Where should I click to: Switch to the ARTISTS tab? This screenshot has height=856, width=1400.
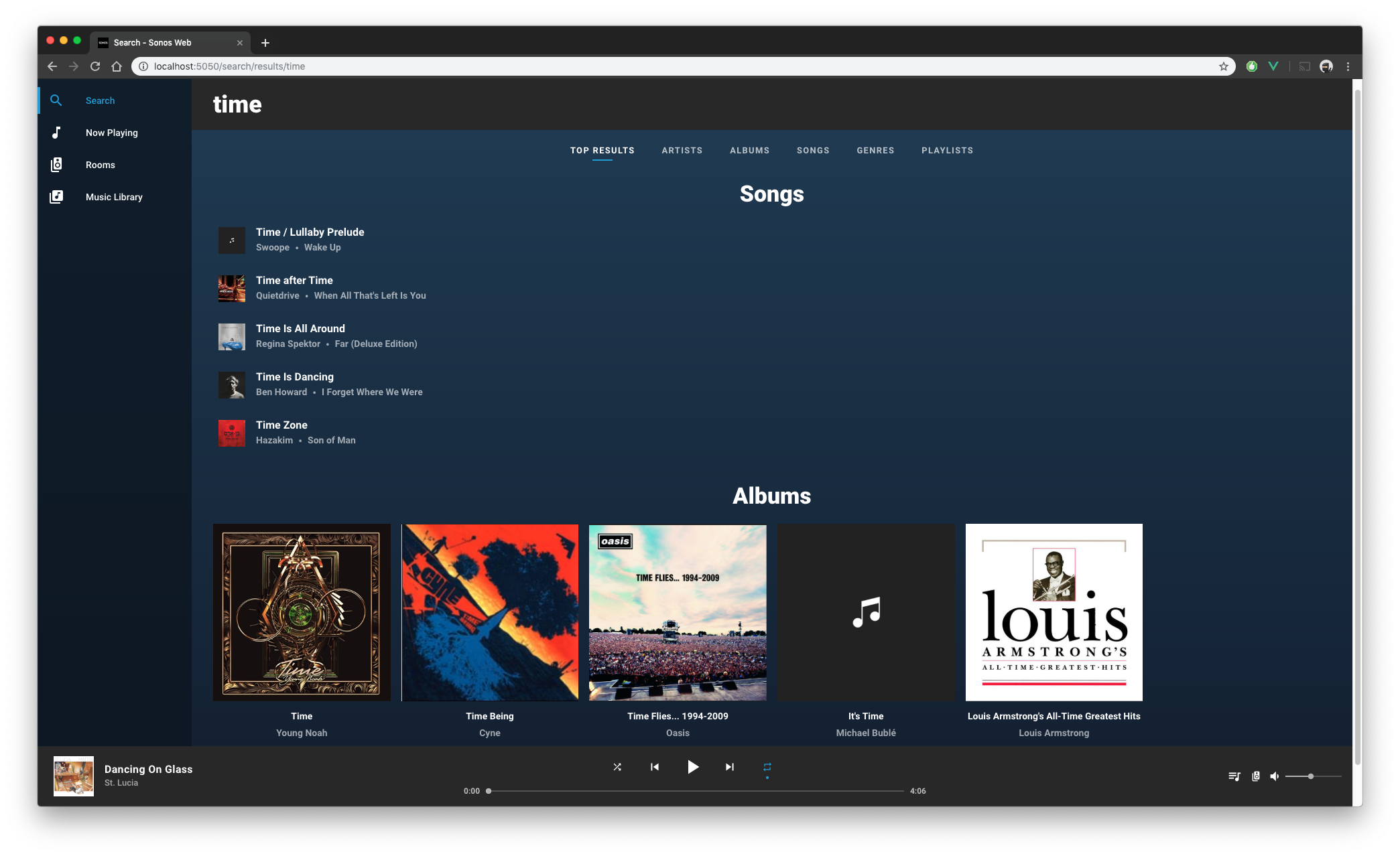pos(681,150)
